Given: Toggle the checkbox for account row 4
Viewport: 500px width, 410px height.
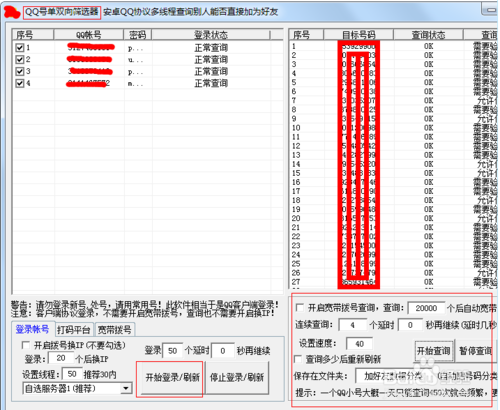Looking at the screenshot, I should pos(20,83).
